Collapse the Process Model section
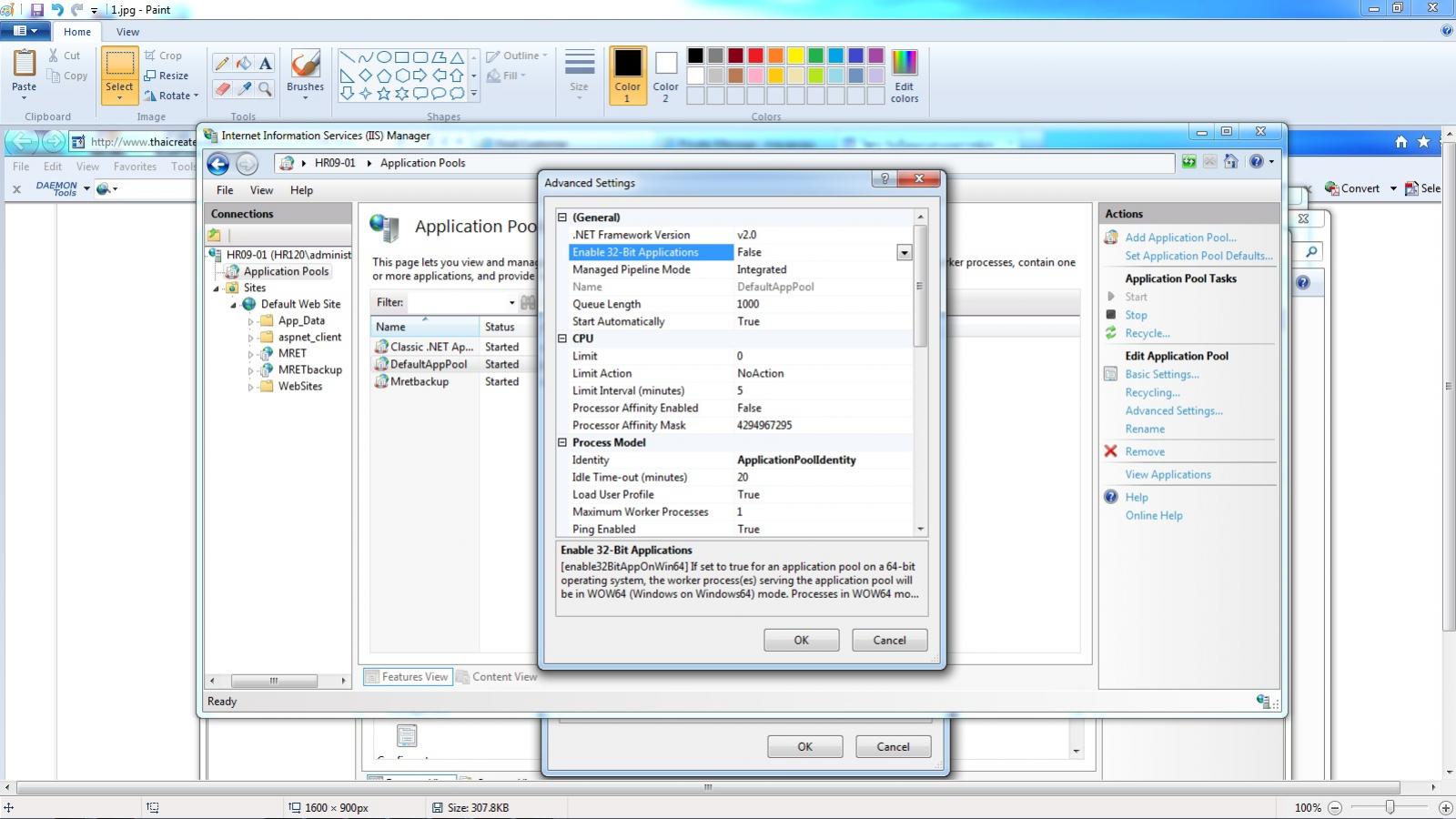This screenshot has height=819, width=1456. point(562,442)
